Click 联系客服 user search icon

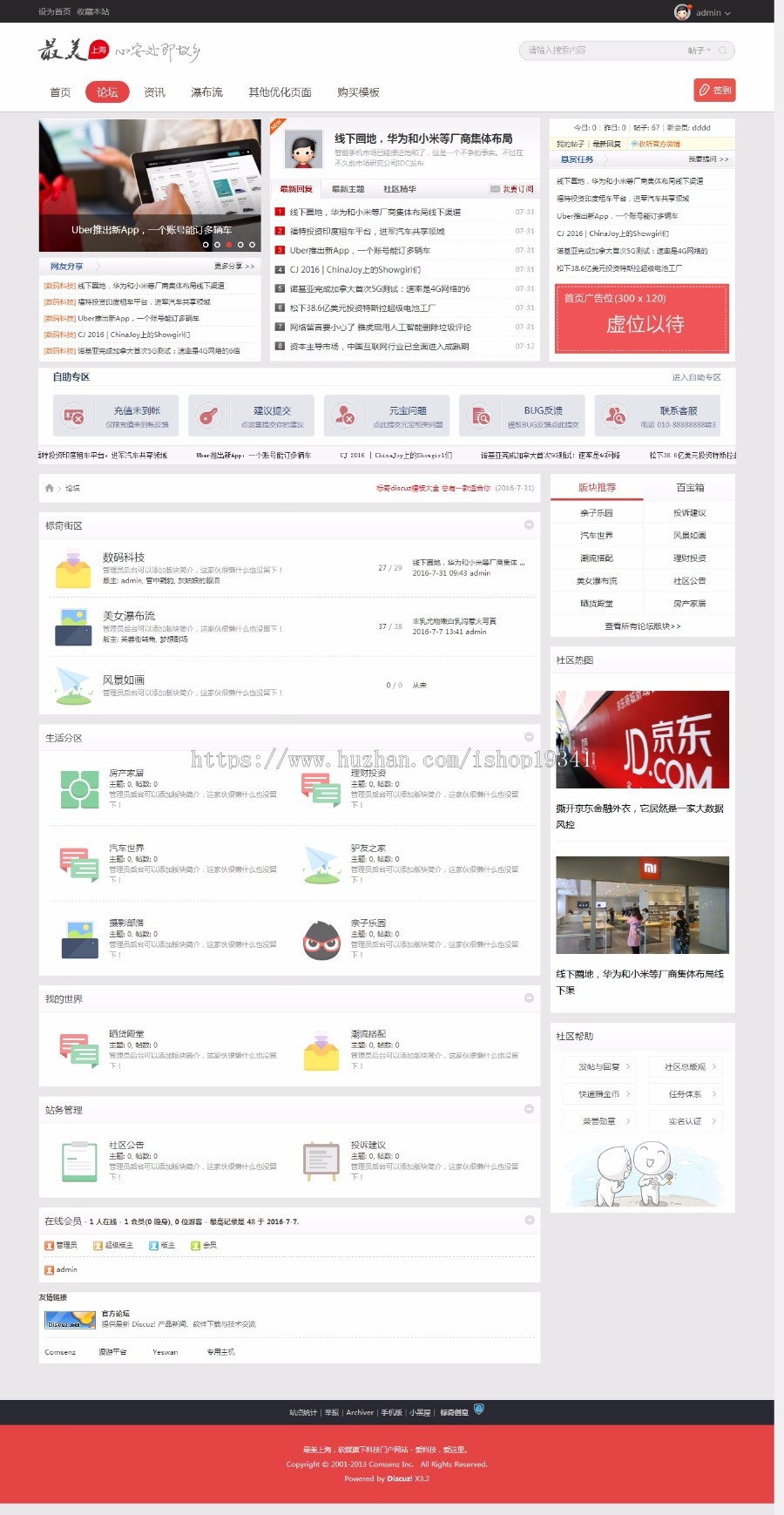[x=615, y=416]
